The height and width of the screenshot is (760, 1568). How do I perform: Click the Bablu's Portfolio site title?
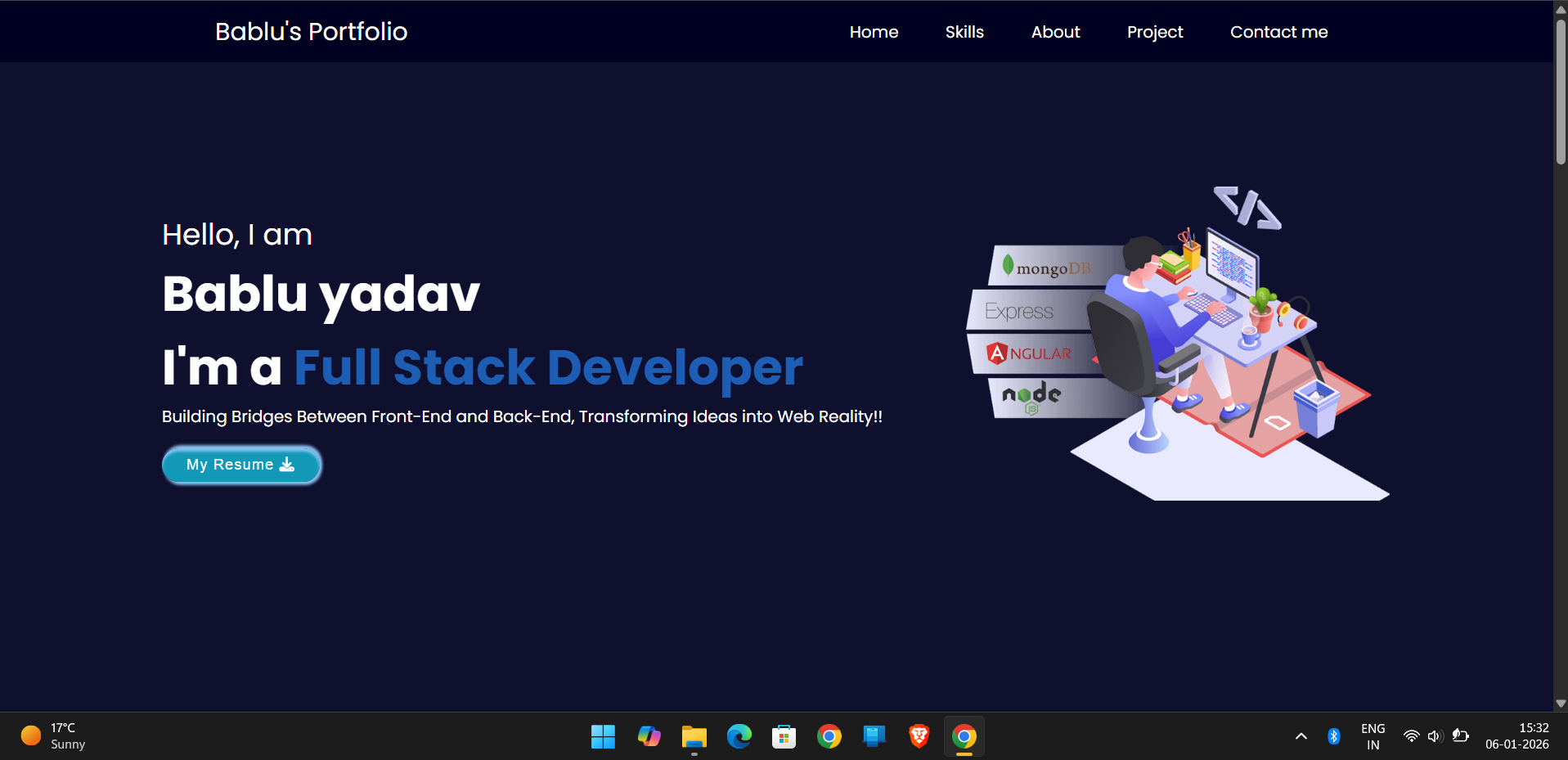[x=311, y=32]
